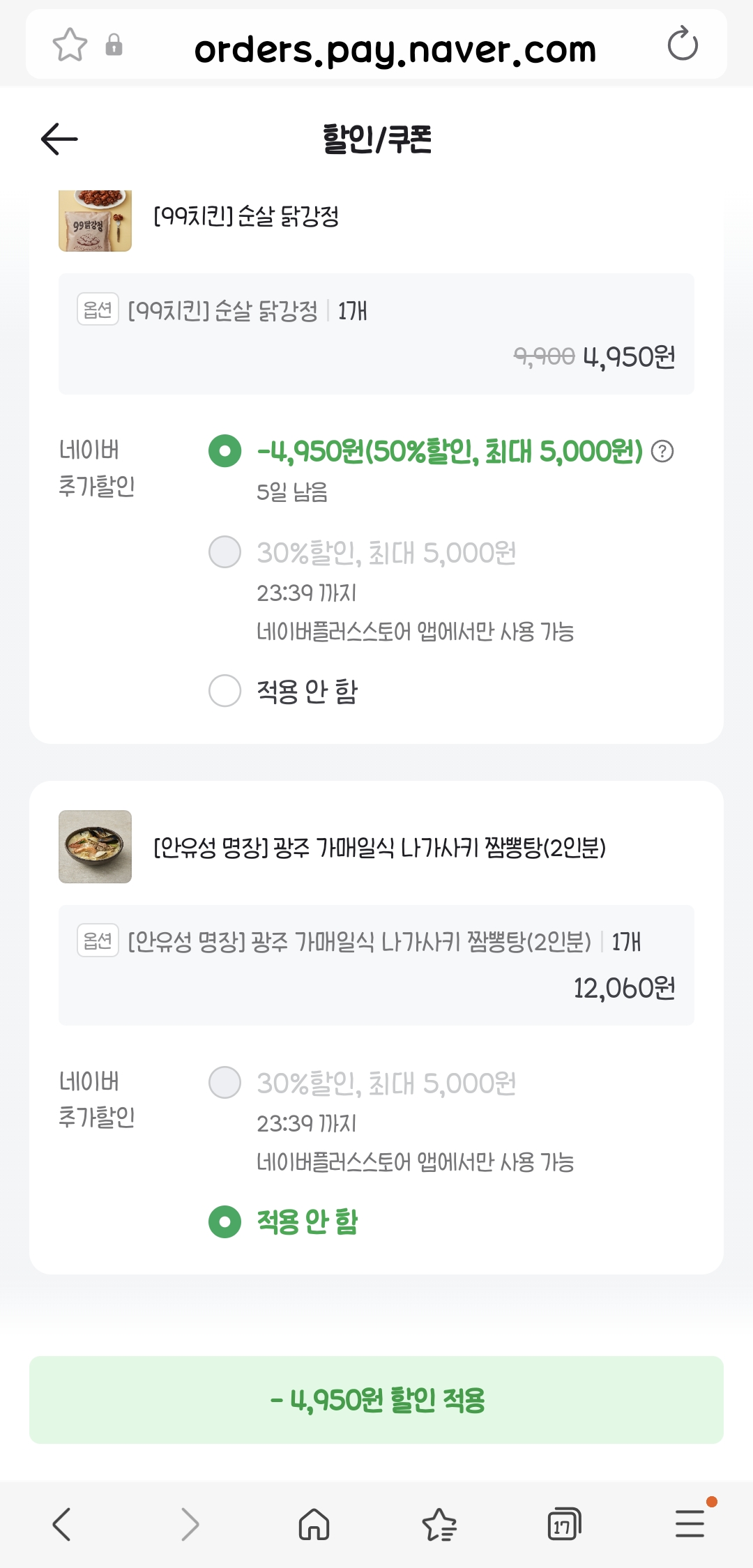The height and width of the screenshot is (1568, 753).
Task: Bookmark page with the address bar star
Action: [70, 45]
